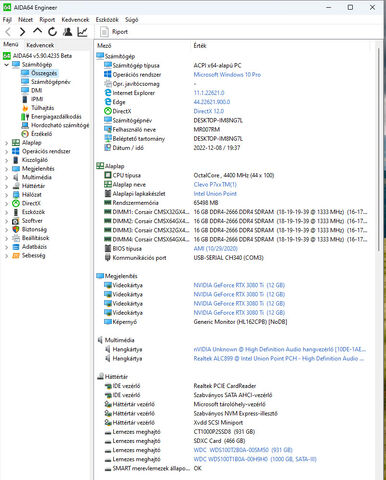Expand the Alaplap tree node

pyautogui.click(x=7, y=143)
